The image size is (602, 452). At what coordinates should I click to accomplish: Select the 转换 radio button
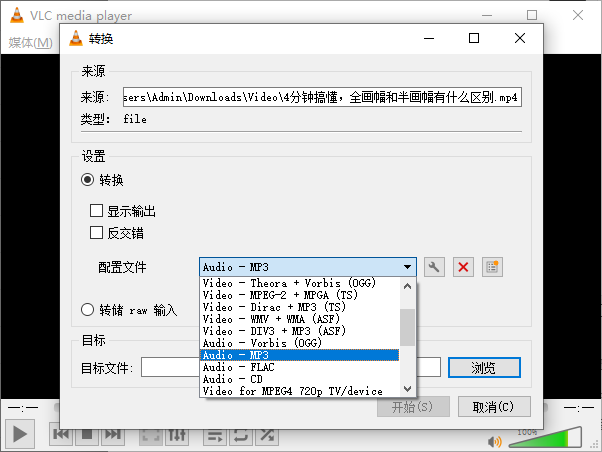88,180
